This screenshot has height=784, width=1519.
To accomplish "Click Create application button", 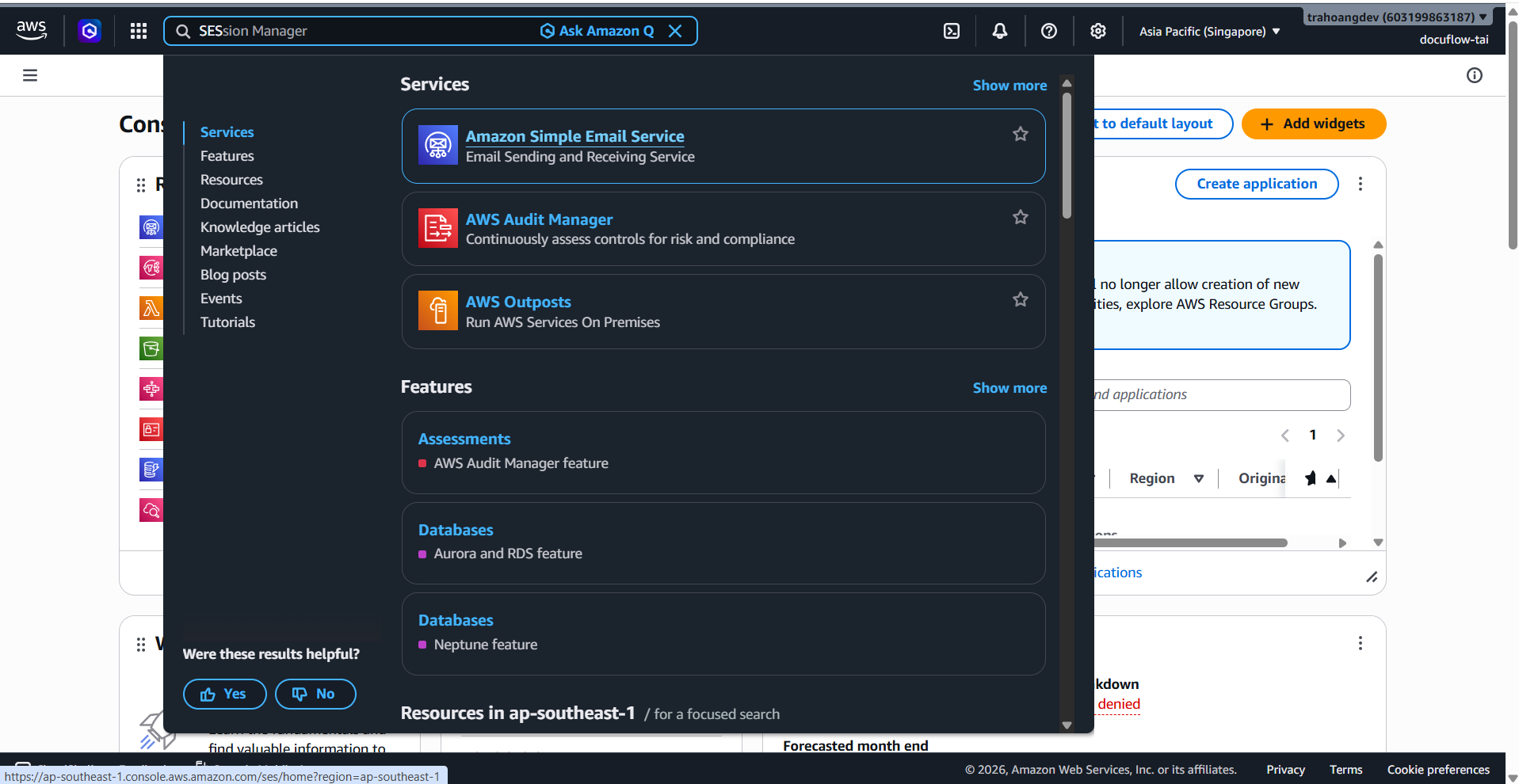I will click(1257, 184).
